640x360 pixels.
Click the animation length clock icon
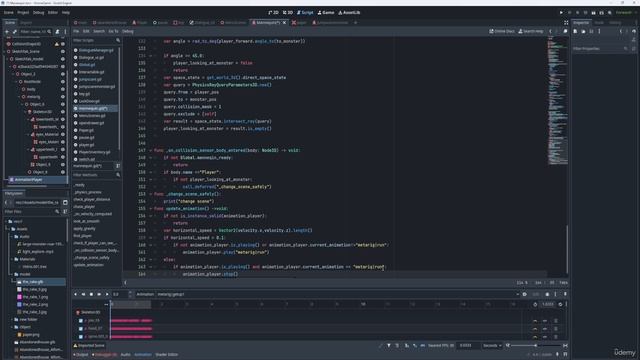535,304
